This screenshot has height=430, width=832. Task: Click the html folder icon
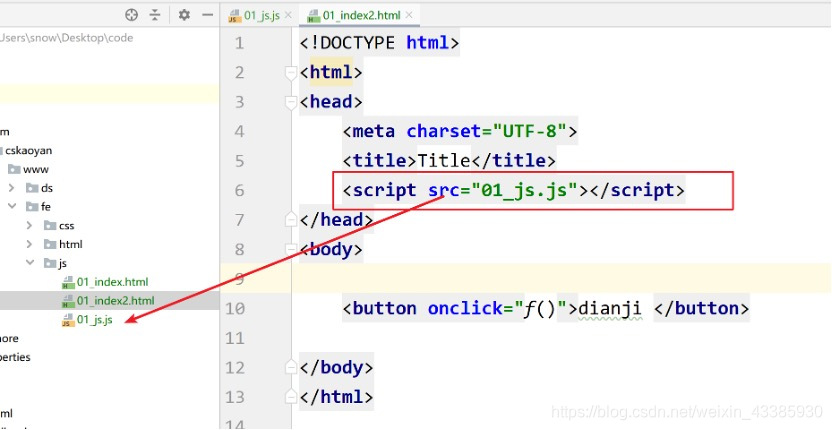(50, 244)
